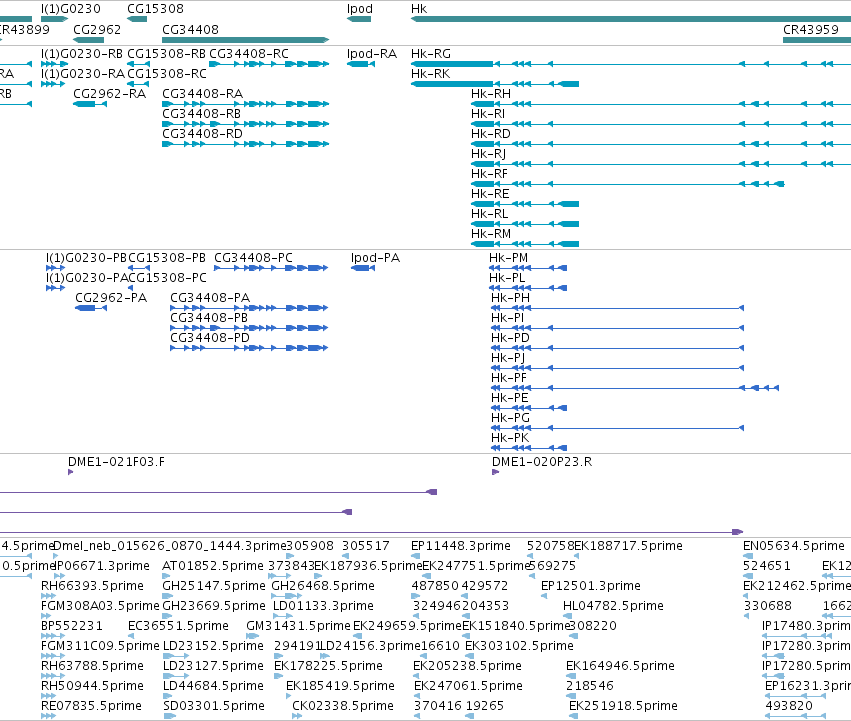Click protein Hk-PG
Image resolution: width=851 pixels, height=721 pixels.
(510, 418)
